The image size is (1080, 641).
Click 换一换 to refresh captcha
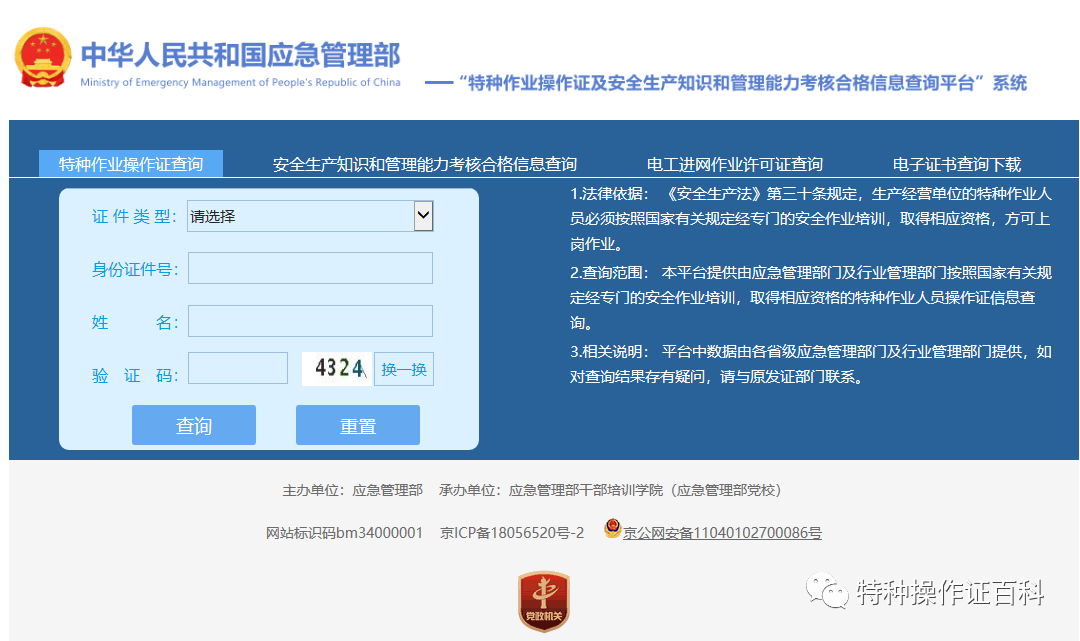[404, 369]
